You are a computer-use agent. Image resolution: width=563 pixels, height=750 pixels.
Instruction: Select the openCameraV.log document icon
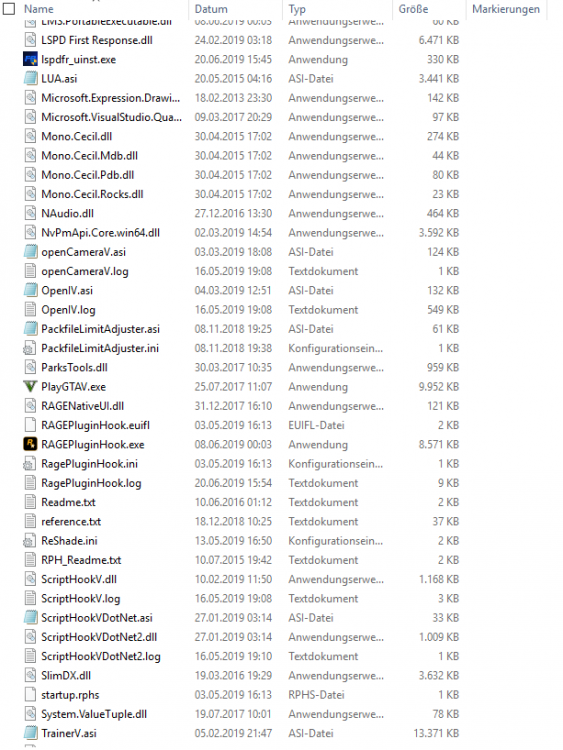[30, 271]
